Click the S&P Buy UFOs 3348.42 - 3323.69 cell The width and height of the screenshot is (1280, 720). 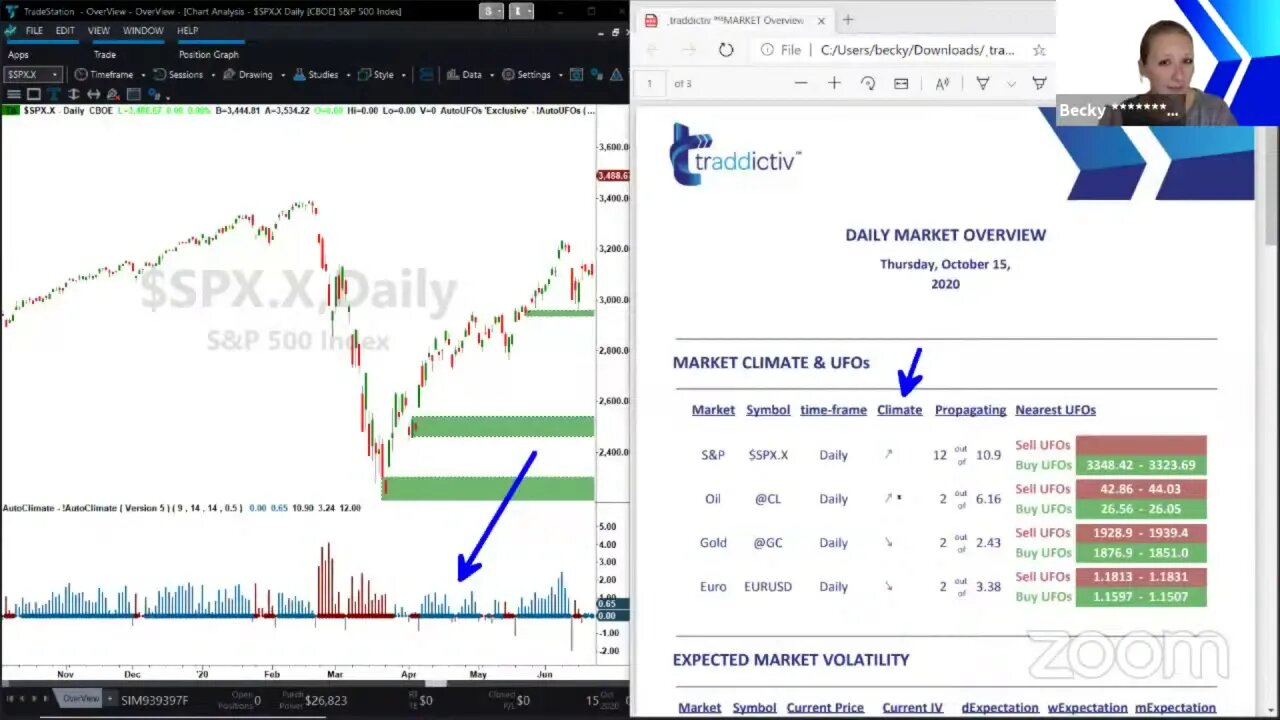pos(1141,465)
